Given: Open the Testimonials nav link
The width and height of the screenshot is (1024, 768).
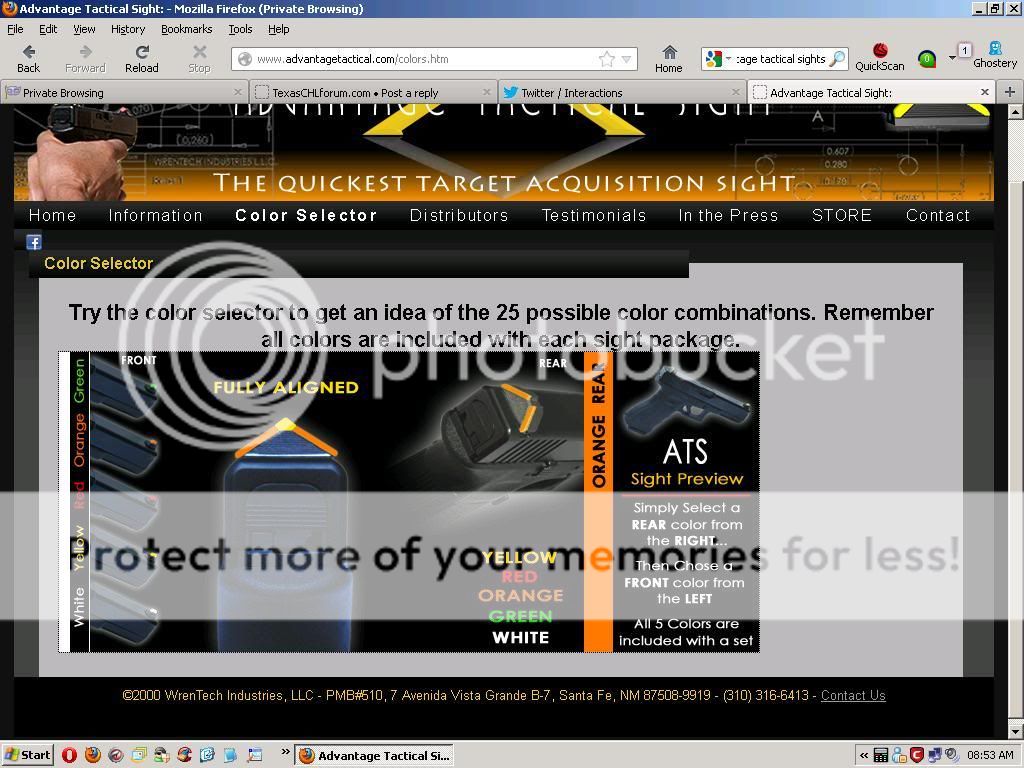Looking at the screenshot, I should pos(594,216).
